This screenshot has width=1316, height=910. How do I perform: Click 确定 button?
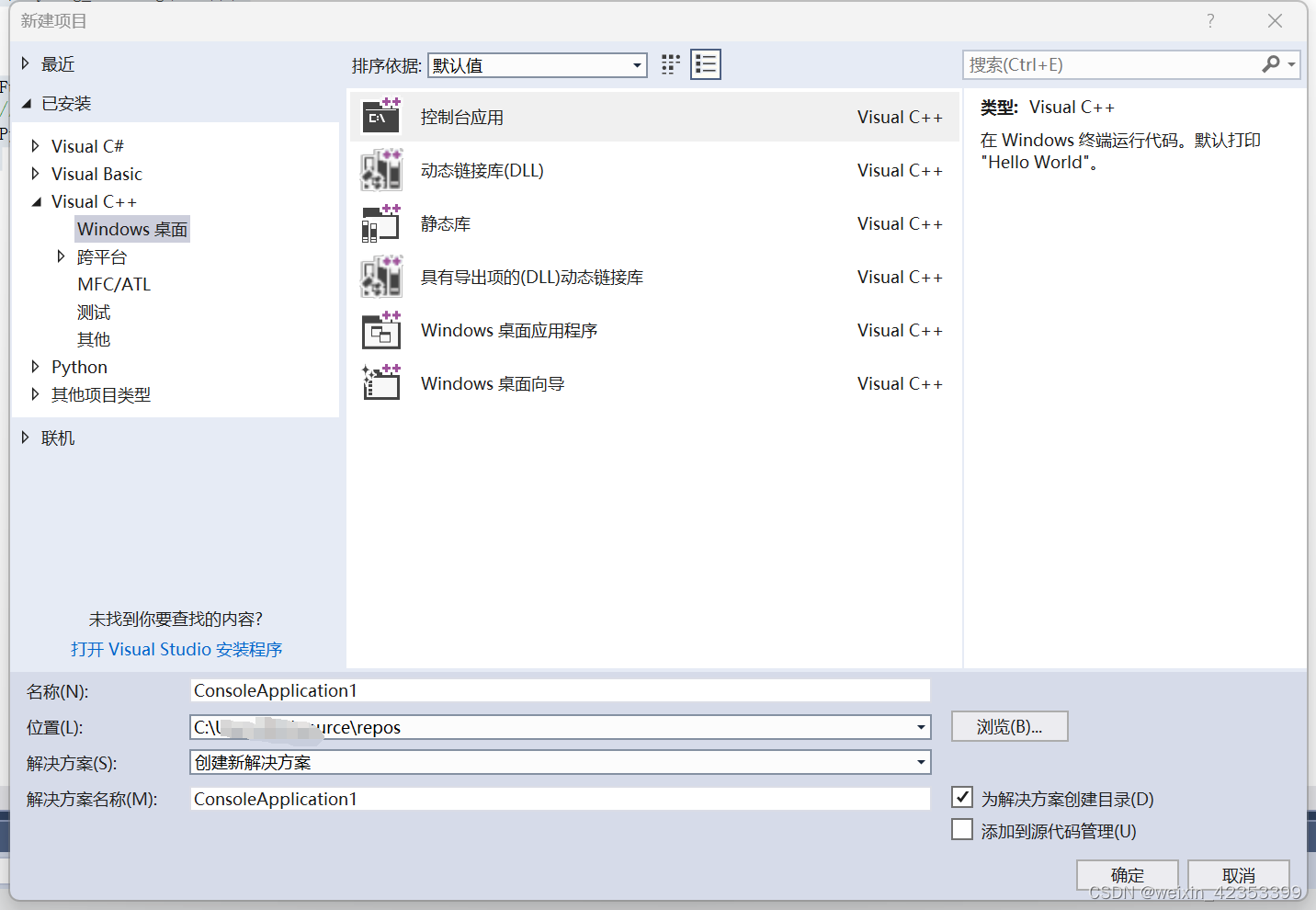tap(1128, 875)
